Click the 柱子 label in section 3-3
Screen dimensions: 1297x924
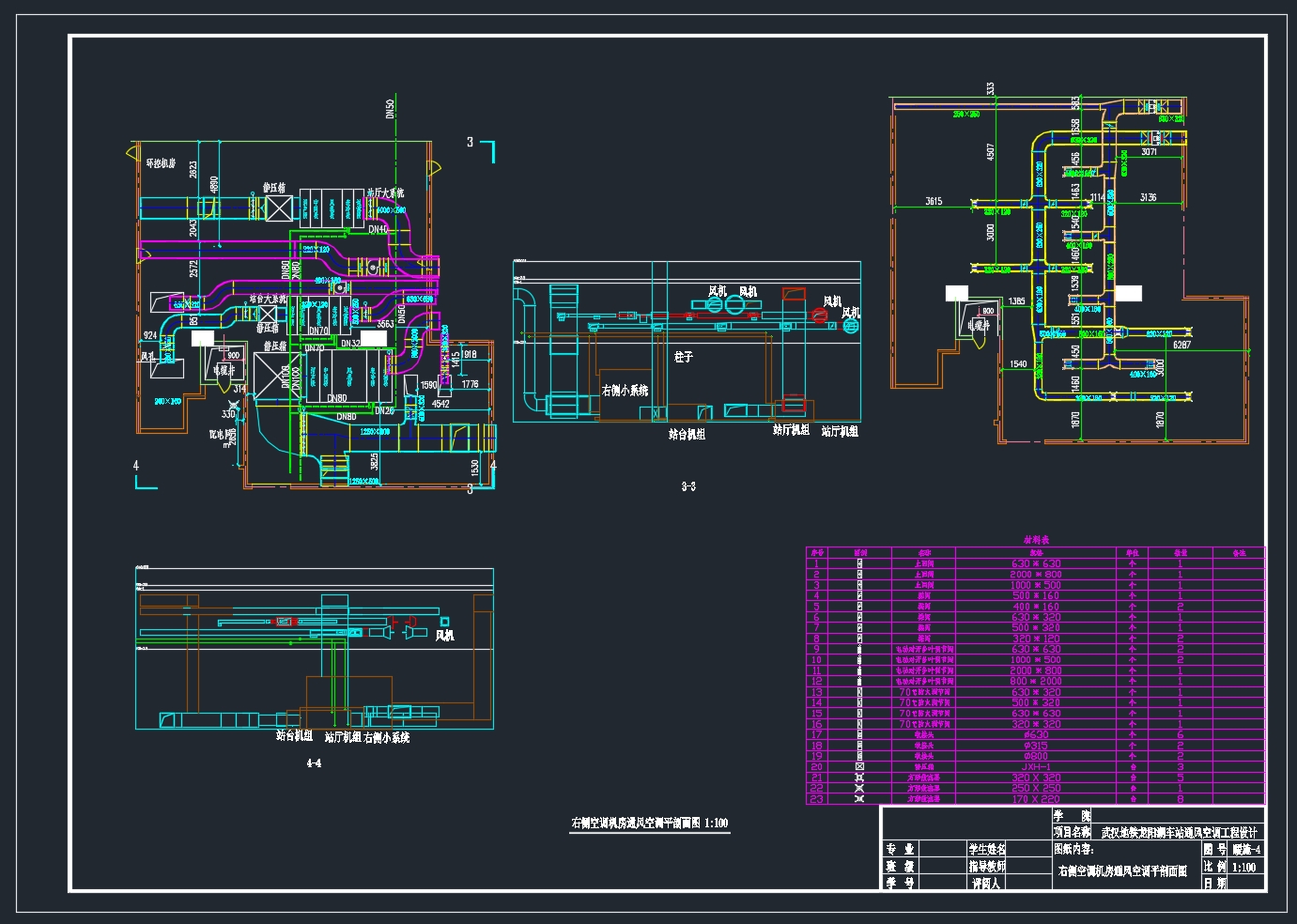(x=683, y=357)
